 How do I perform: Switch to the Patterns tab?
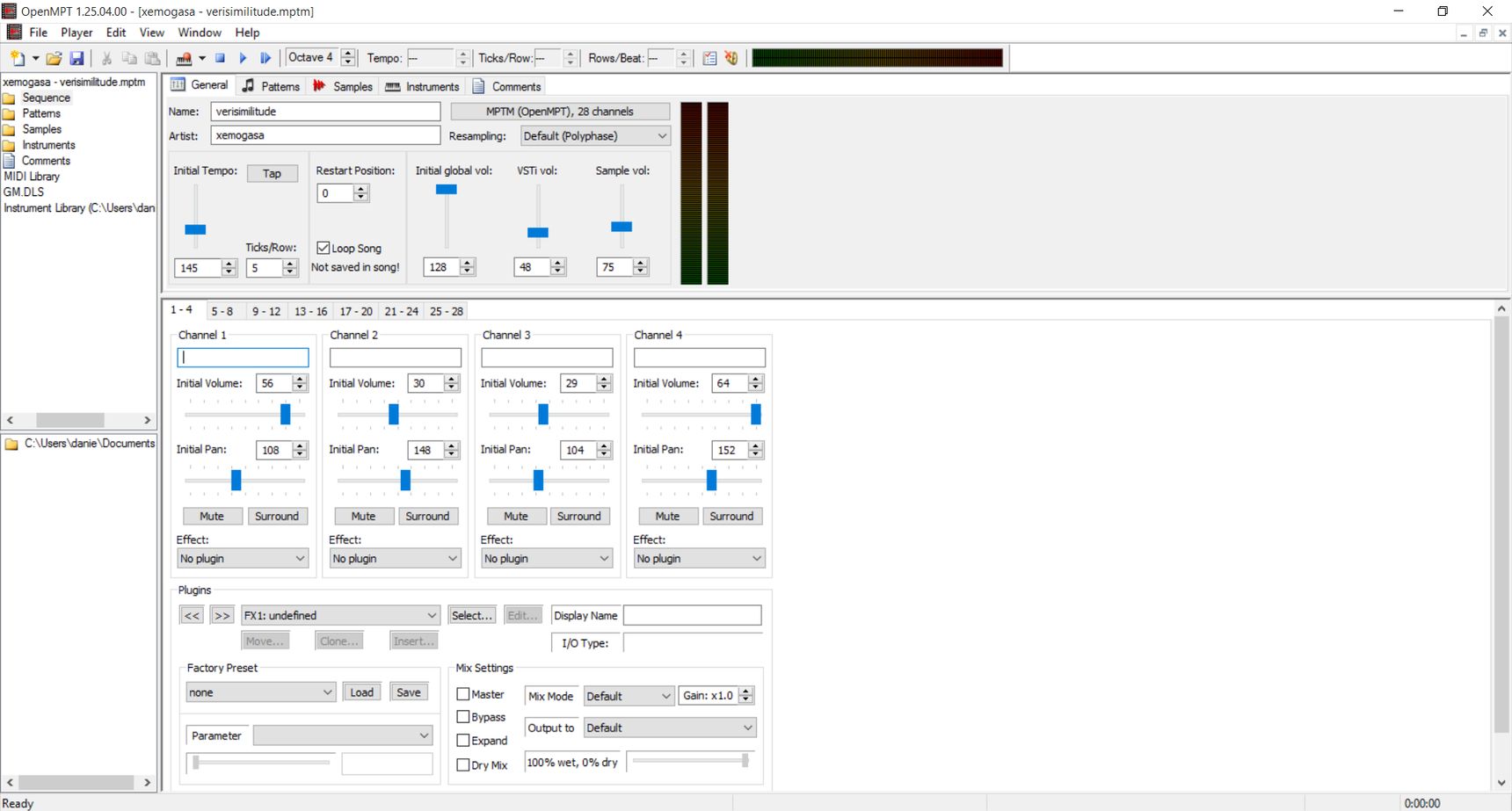(x=271, y=86)
